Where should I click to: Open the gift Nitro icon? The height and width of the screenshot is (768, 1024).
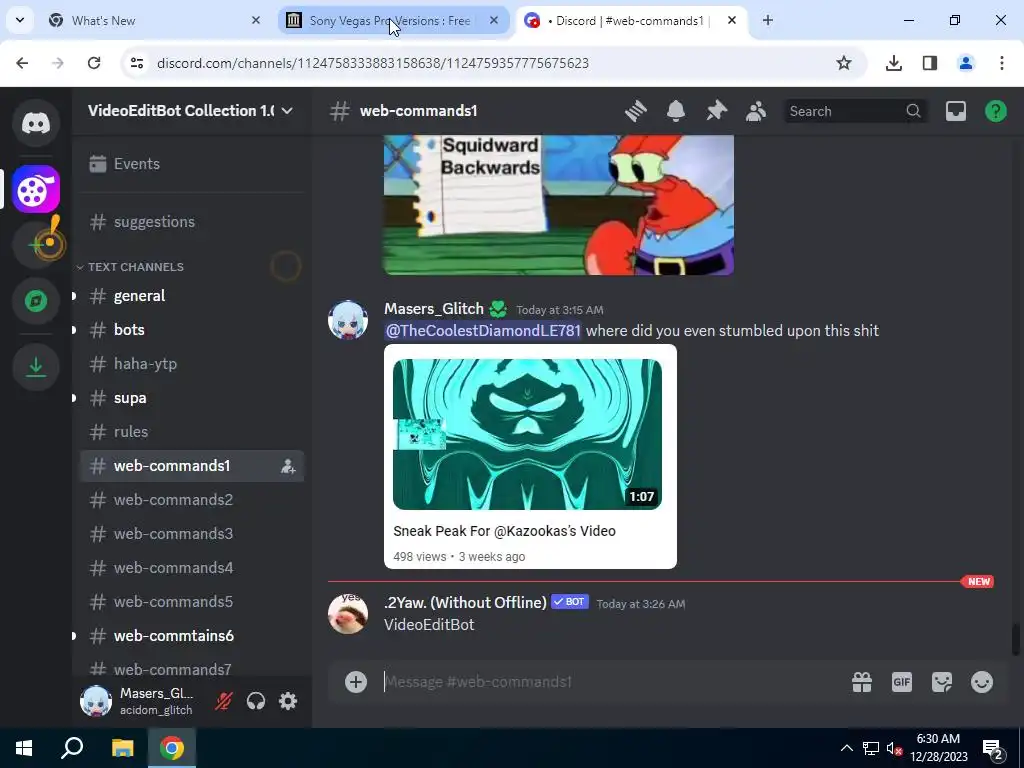(862, 682)
